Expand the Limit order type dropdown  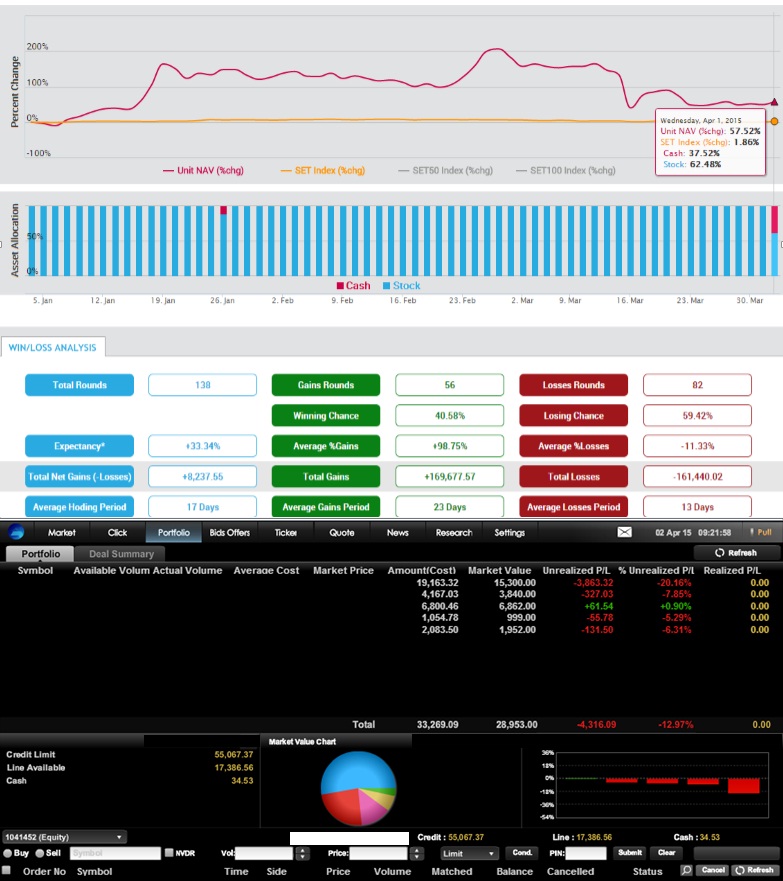click(469, 853)
